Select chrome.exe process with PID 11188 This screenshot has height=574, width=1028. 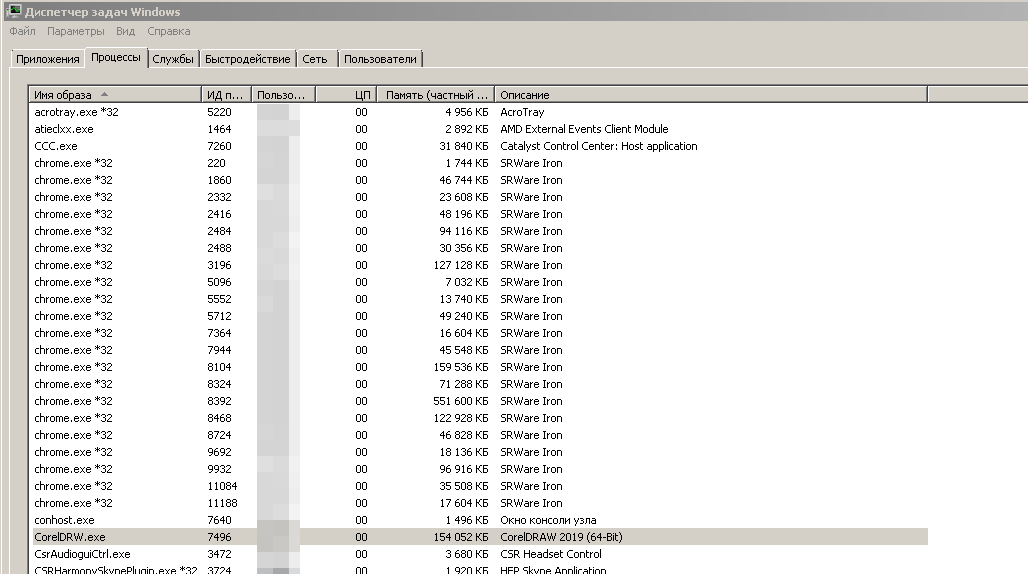[480, 504]
